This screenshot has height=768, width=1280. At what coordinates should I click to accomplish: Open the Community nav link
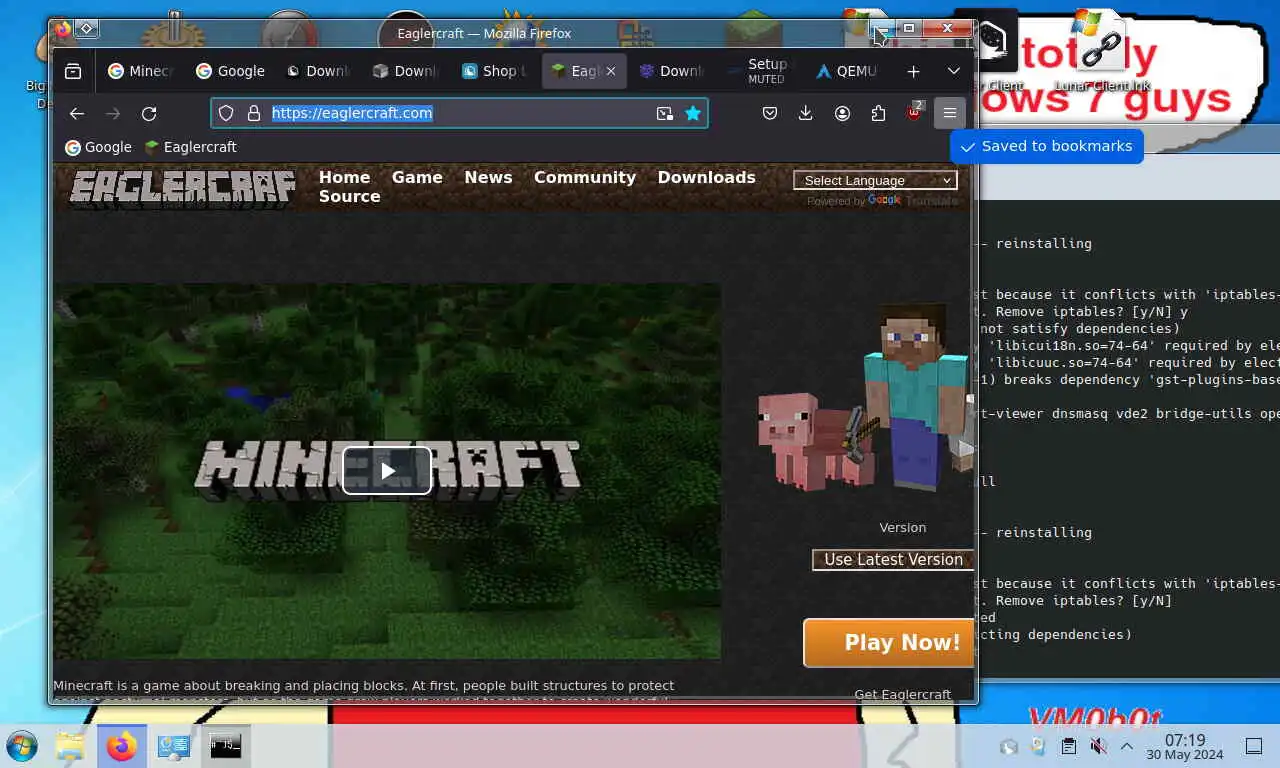tap(585, 177)
